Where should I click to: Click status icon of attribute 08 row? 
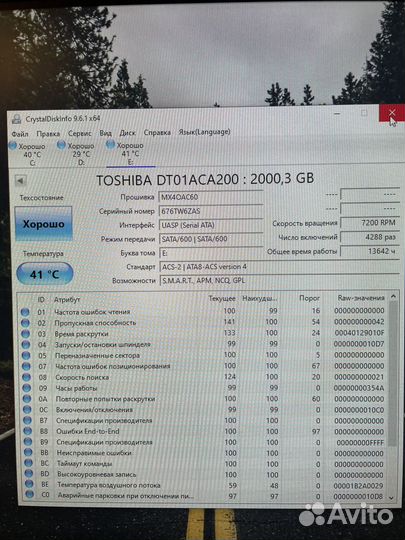point(27,377)
